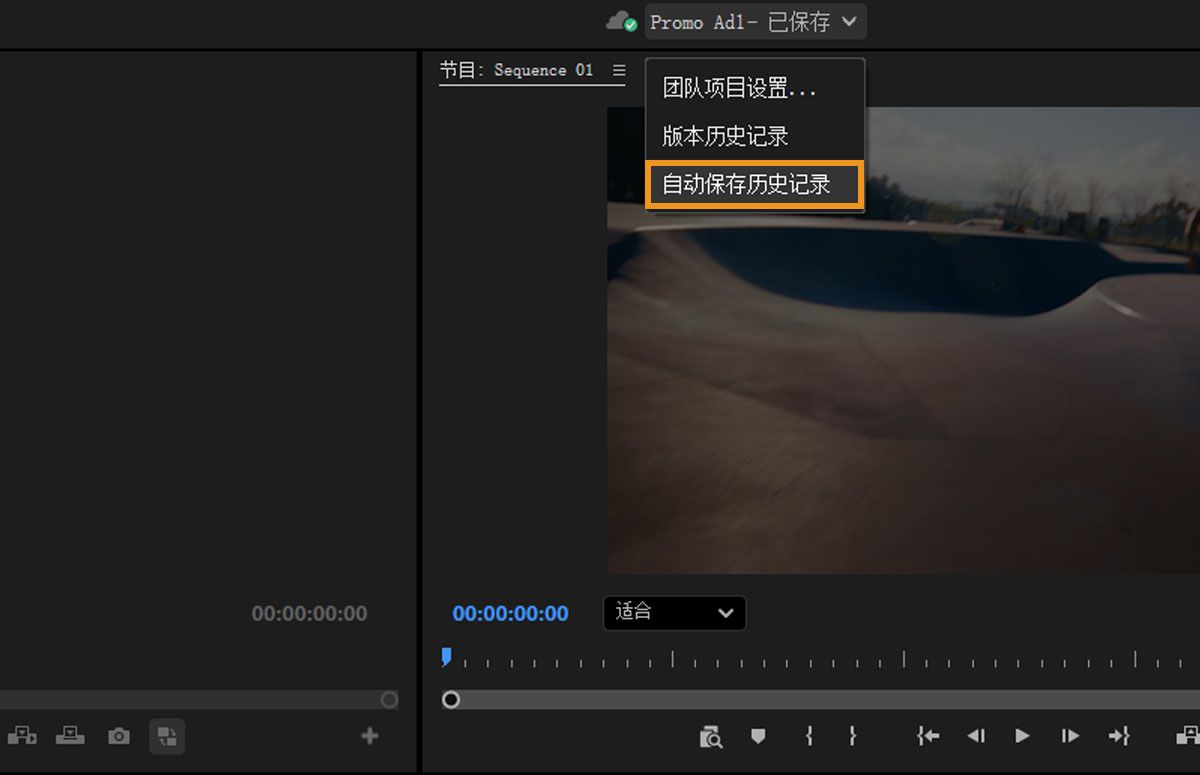Click the Export Frame camera icon
1200x775 pixels.
coord(118,736)
